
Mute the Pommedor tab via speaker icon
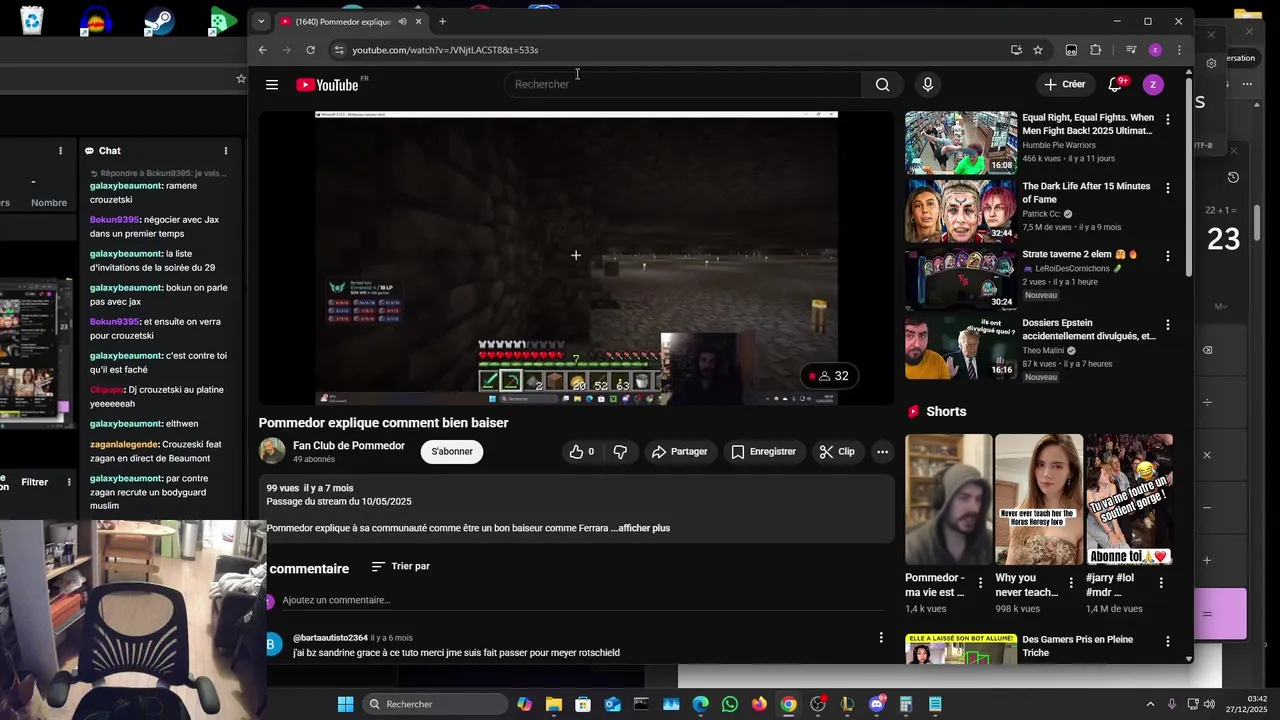[x=402, y=22]
